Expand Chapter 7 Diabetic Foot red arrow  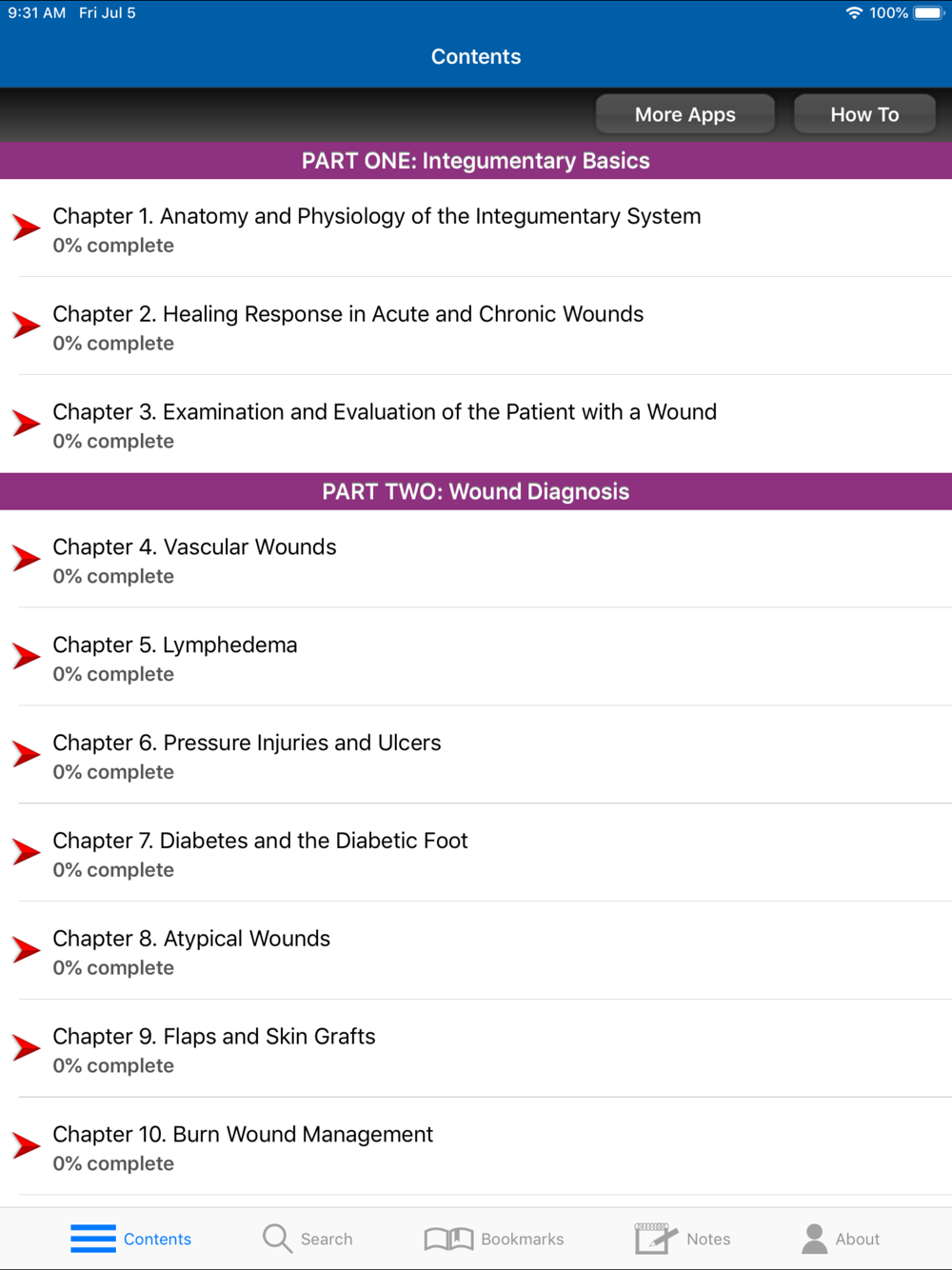[26, 852]
